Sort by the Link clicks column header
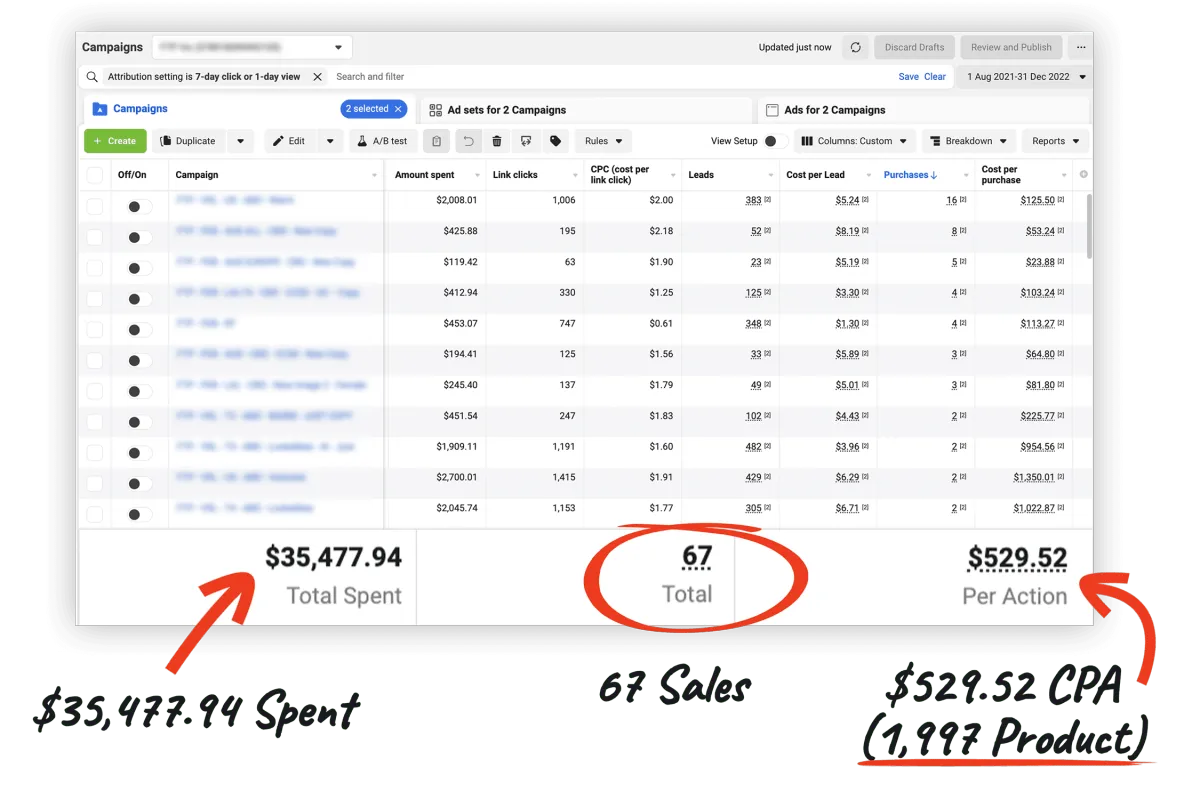The width and height of the screenshot is (1200, 792). pos(515,175)
